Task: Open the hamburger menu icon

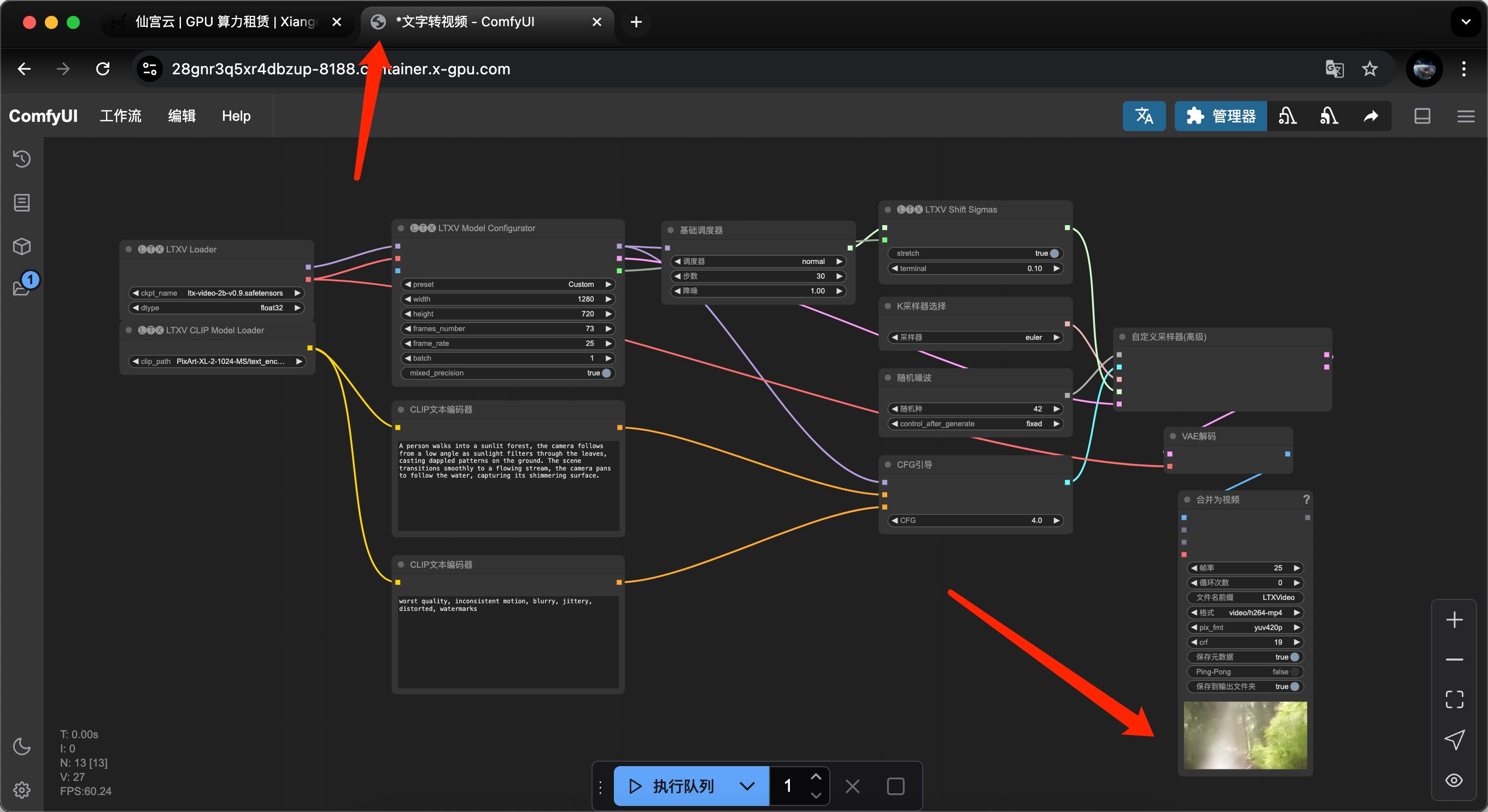Action: point(1466,116)
